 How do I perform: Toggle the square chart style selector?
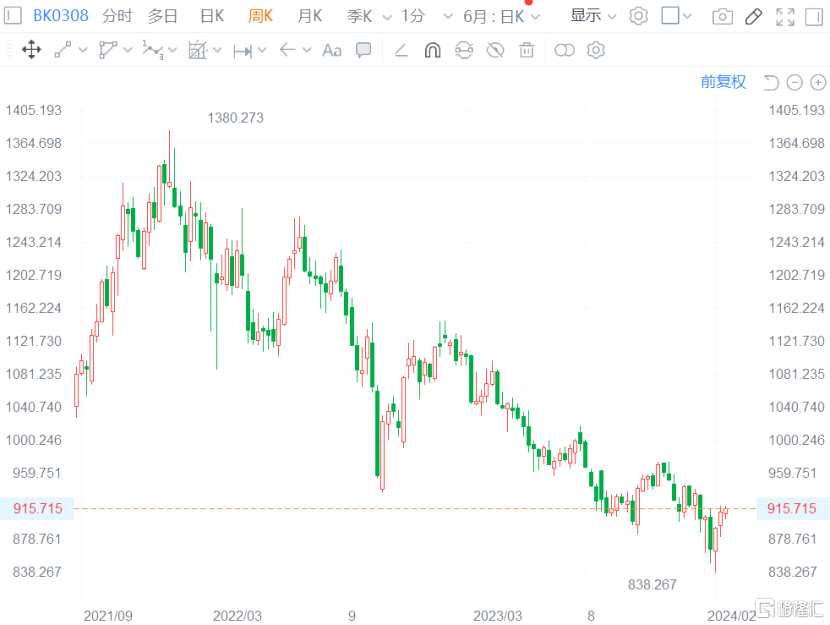pyautogui.click(x=672, y=17)
